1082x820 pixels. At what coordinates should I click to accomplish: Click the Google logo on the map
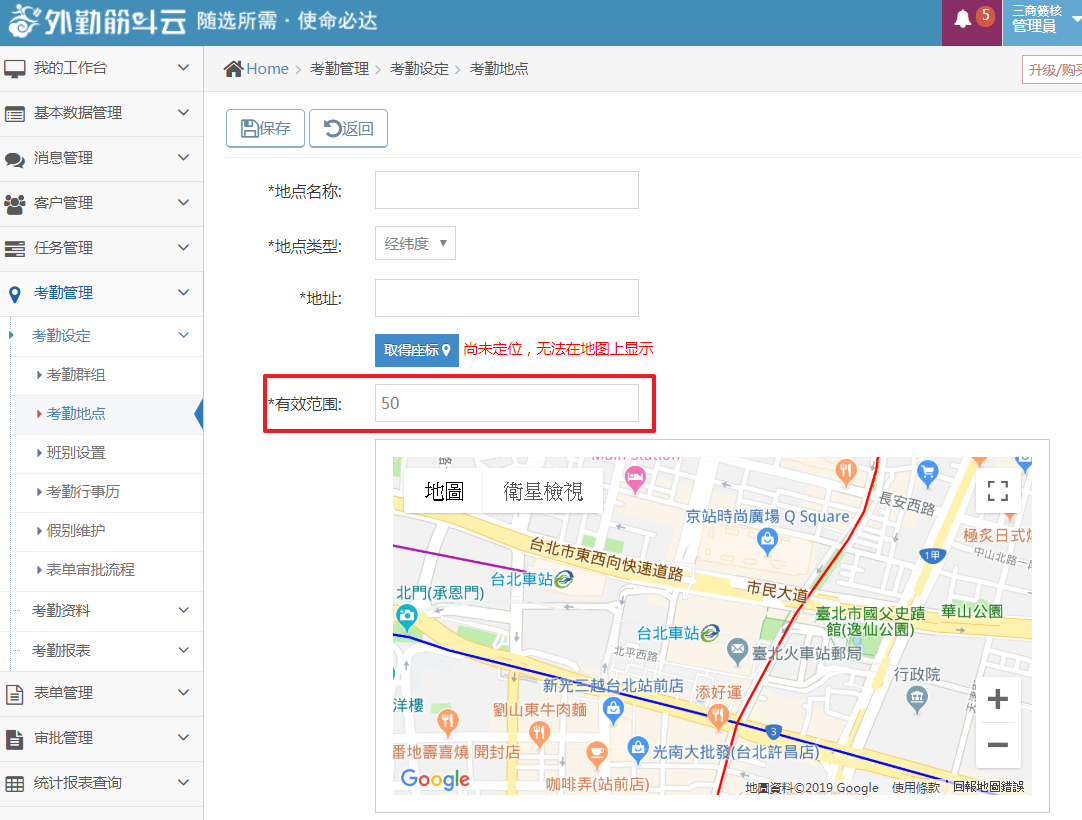click(x=435, y=779)
